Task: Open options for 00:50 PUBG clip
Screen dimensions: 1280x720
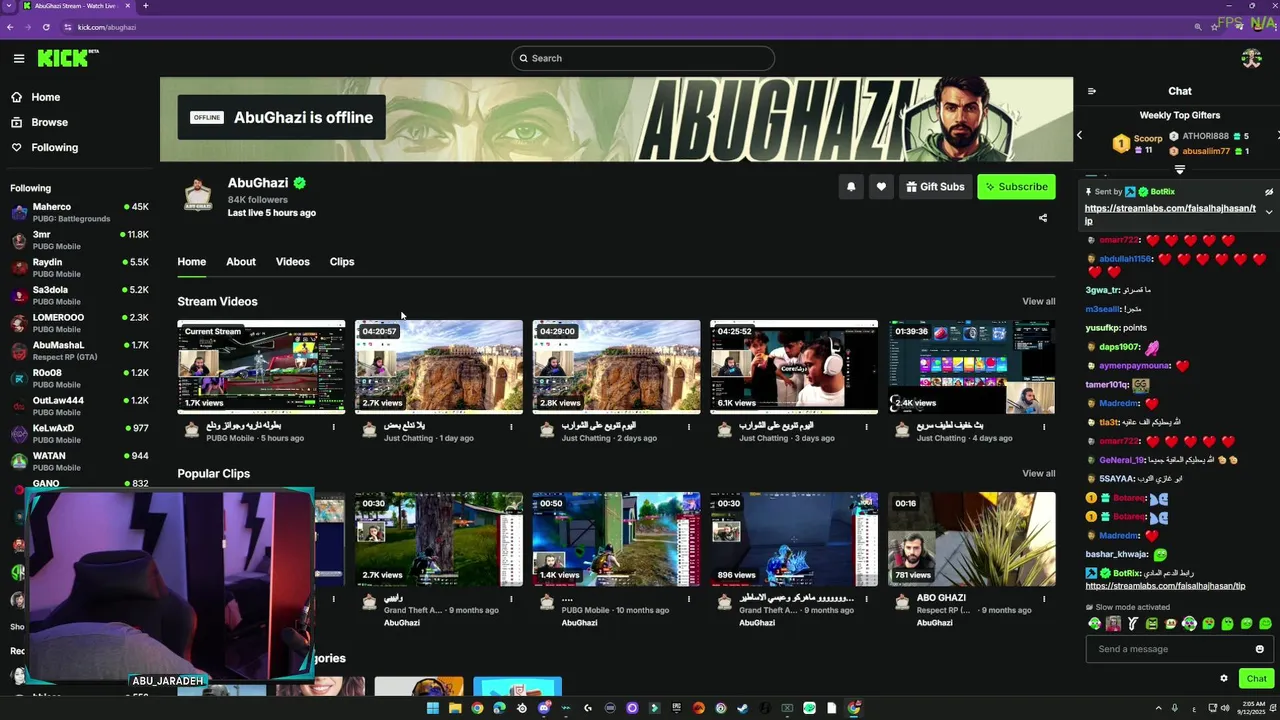Action: (688, 599)
